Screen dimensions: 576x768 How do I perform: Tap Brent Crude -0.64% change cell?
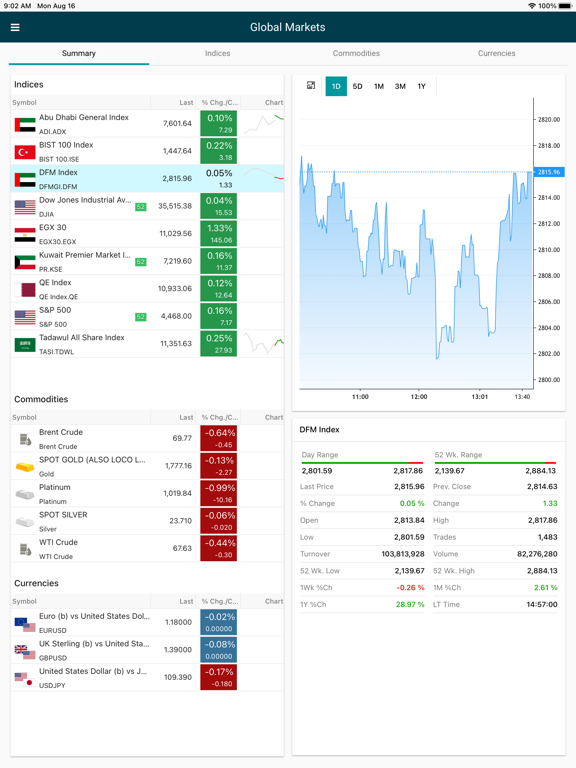click(x=218, y=438)
